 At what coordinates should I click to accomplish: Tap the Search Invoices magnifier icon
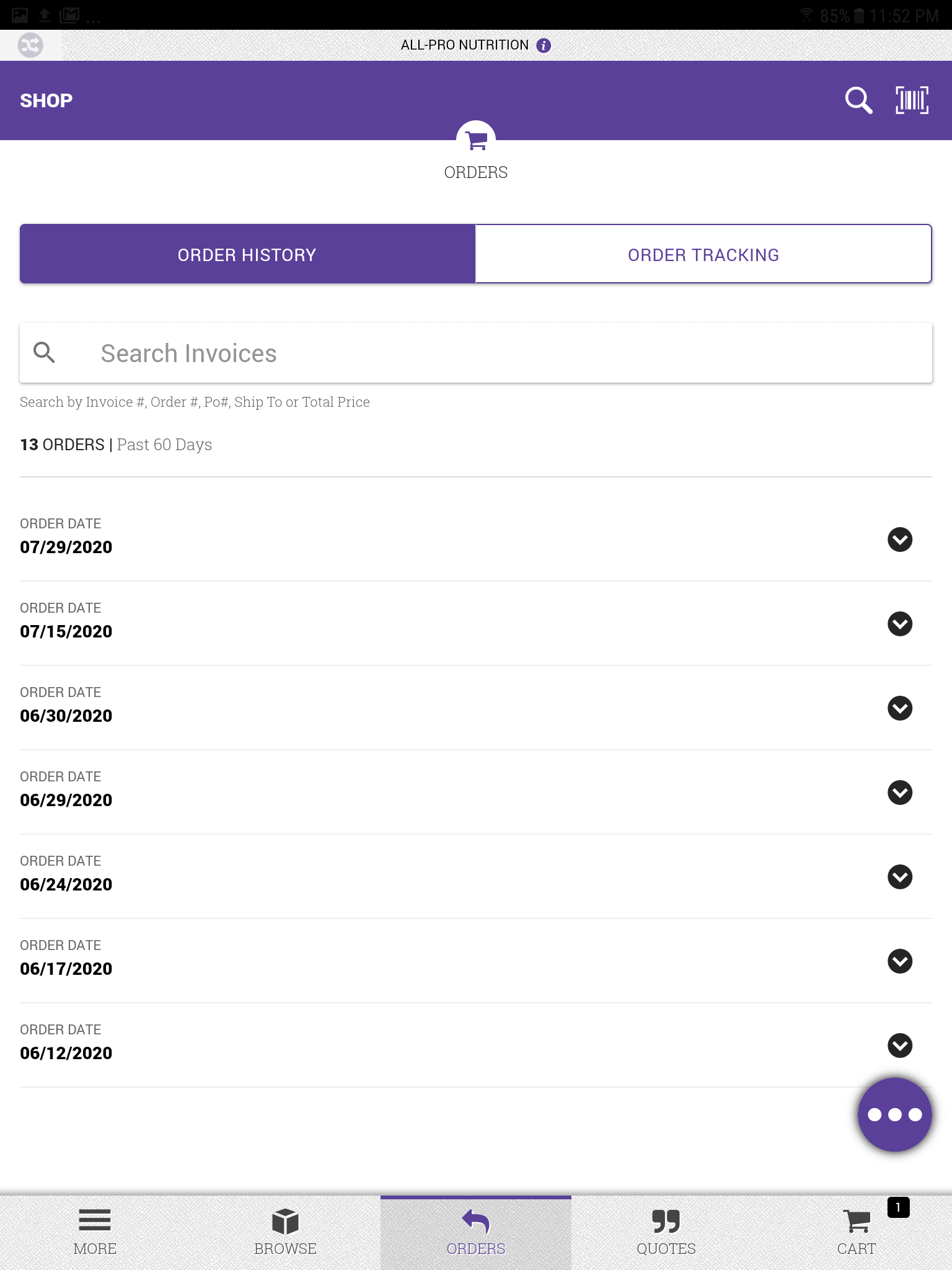point(44,352)
